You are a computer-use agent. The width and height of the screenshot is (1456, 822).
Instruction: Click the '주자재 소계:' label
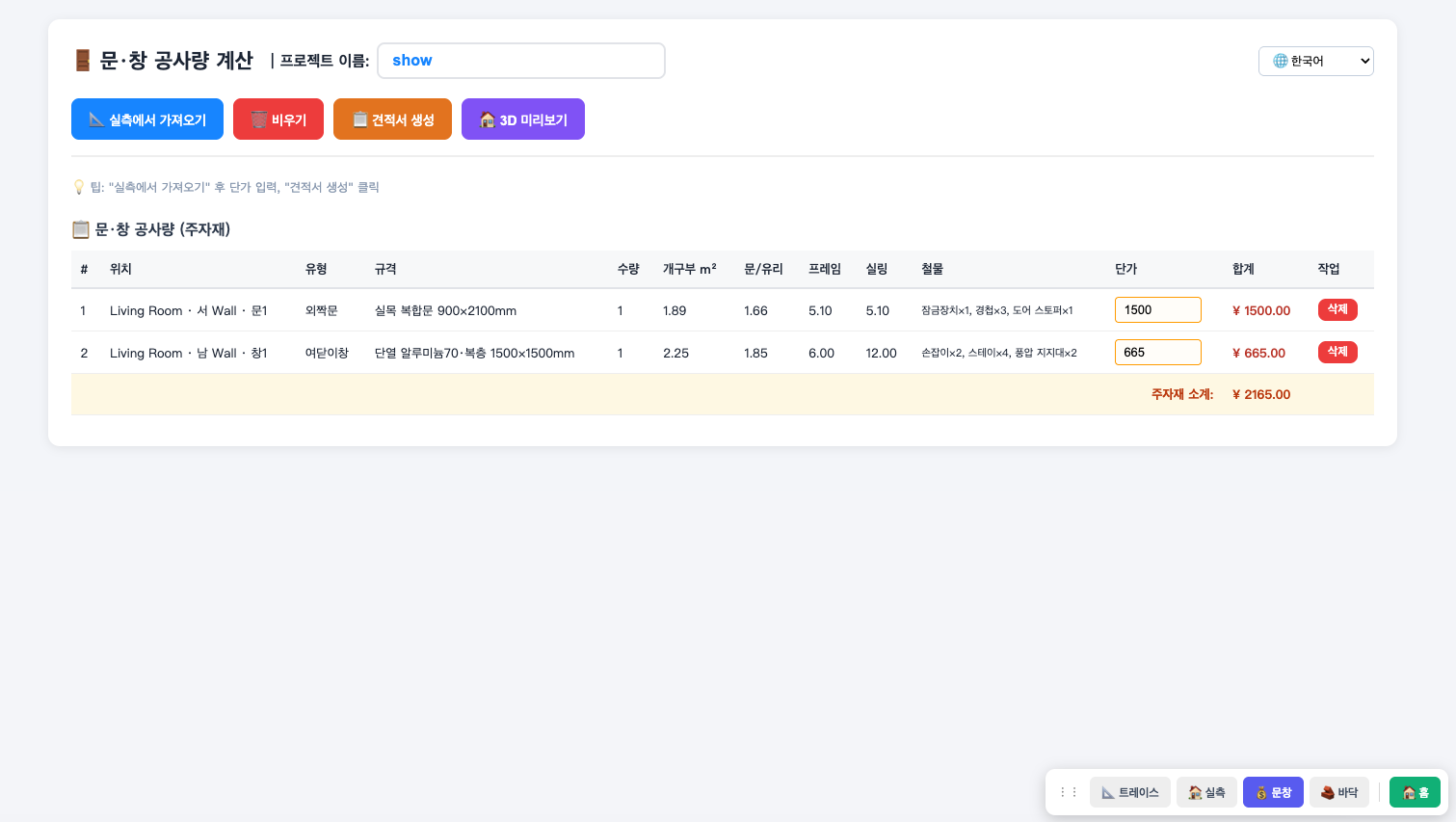[1182, 394]
